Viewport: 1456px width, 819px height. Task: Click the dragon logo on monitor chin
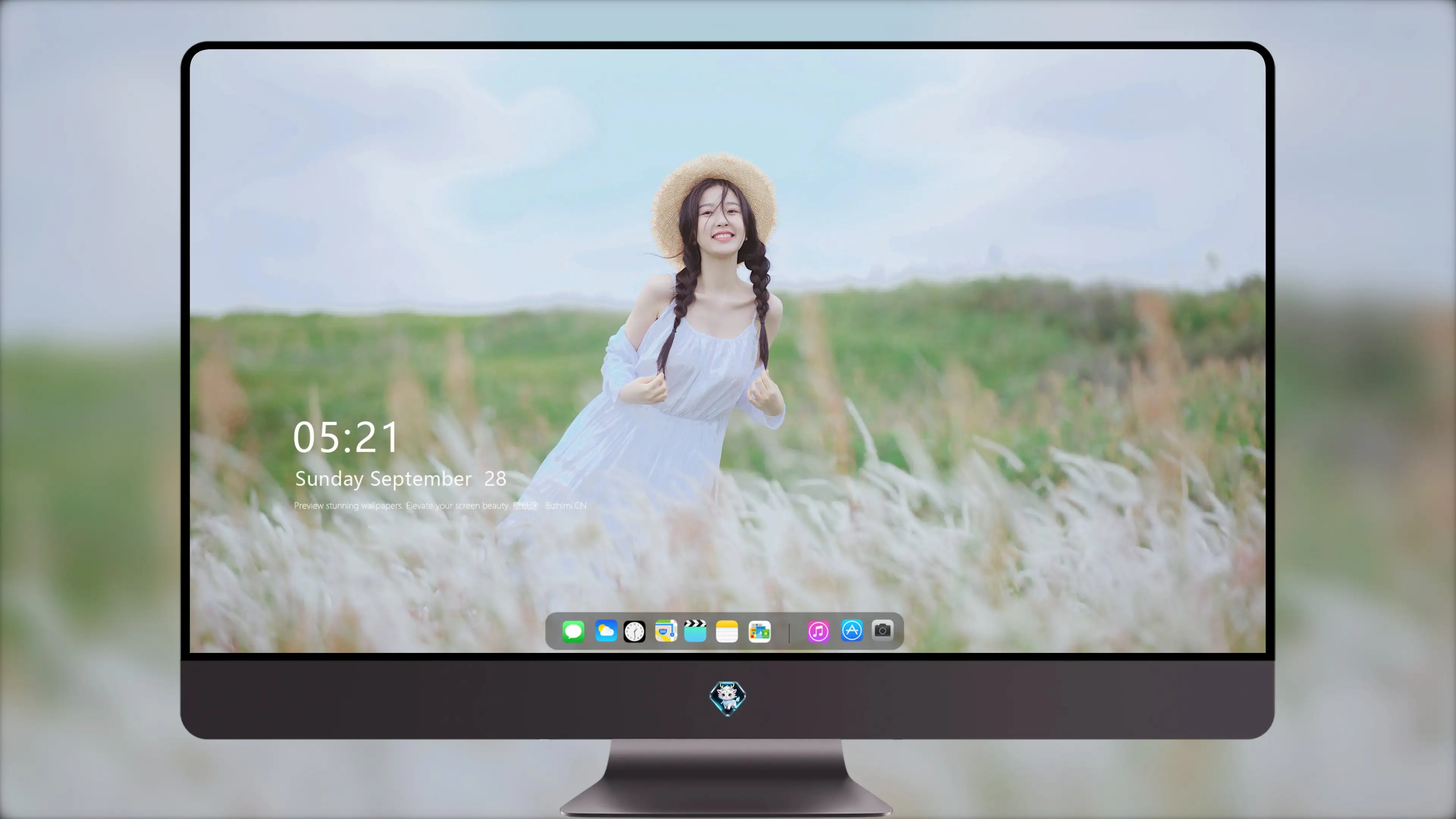click(728, 698)
